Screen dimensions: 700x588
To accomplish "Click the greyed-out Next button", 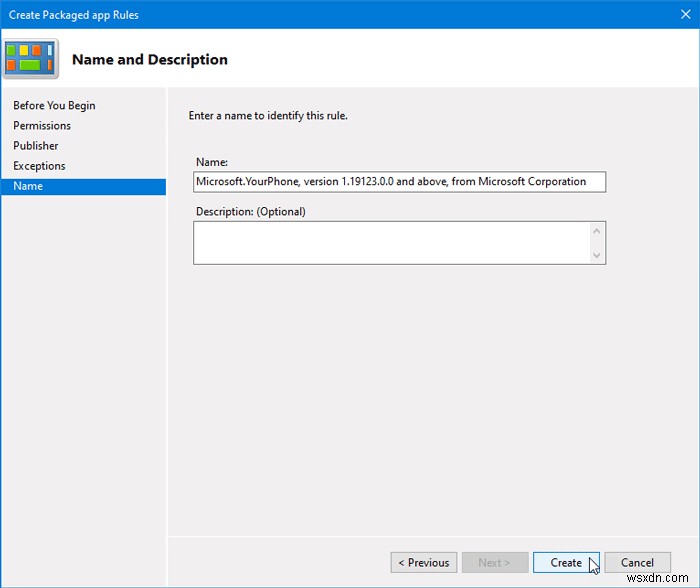I will tap(494, 562).
